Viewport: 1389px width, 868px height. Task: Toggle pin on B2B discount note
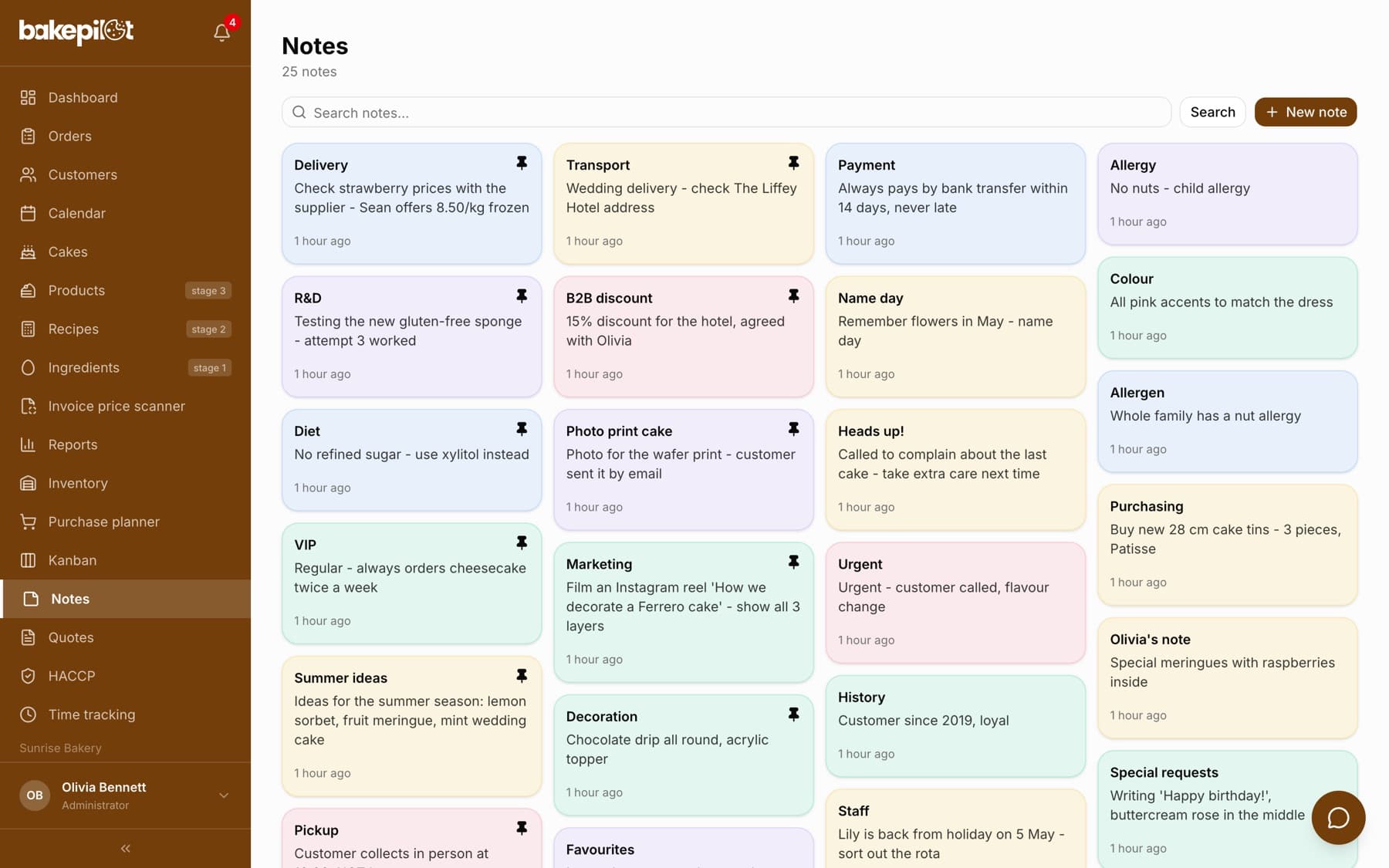pyautogui.click(x=793, y=296)
